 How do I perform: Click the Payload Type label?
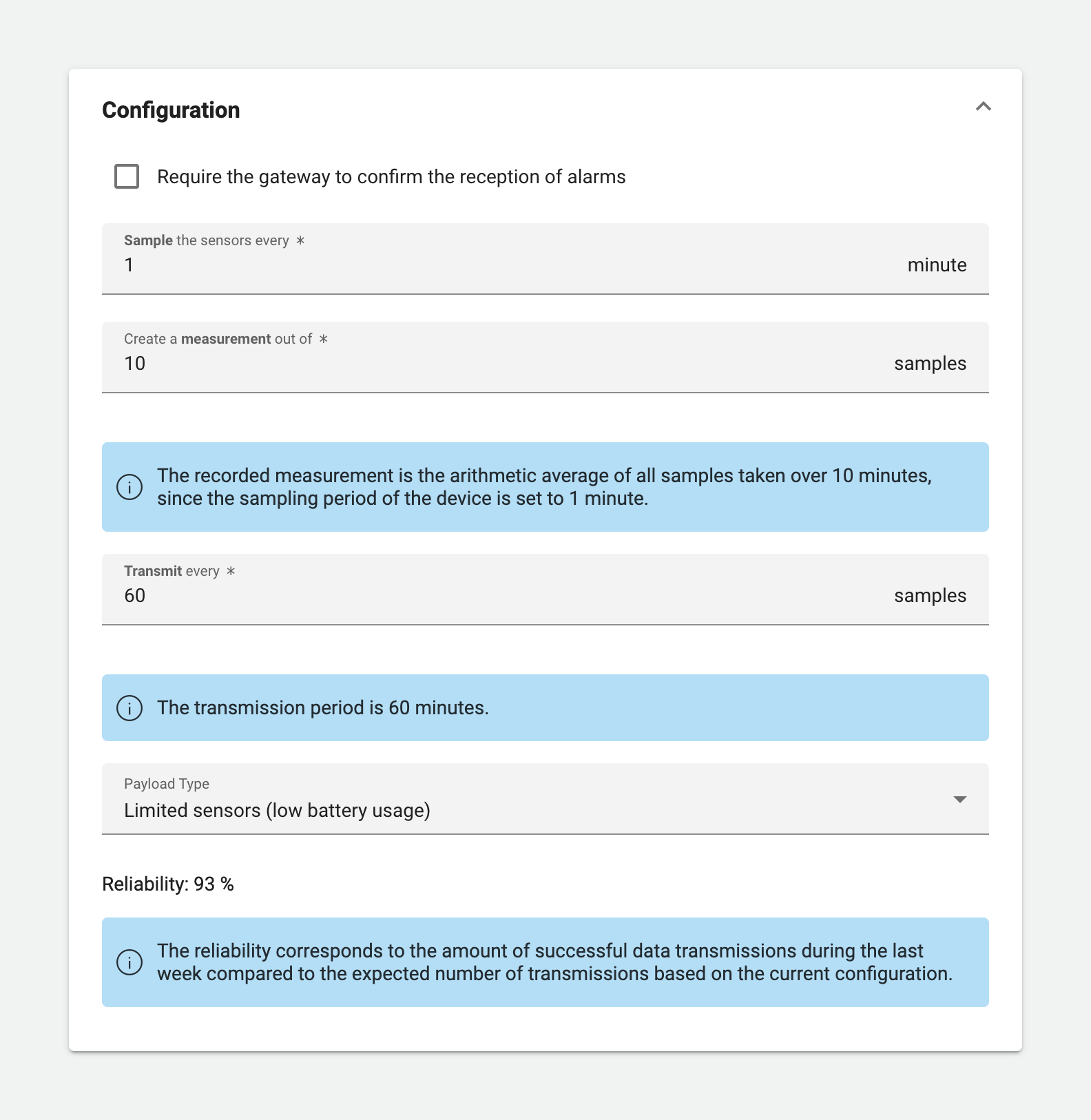tap(166, 784)
